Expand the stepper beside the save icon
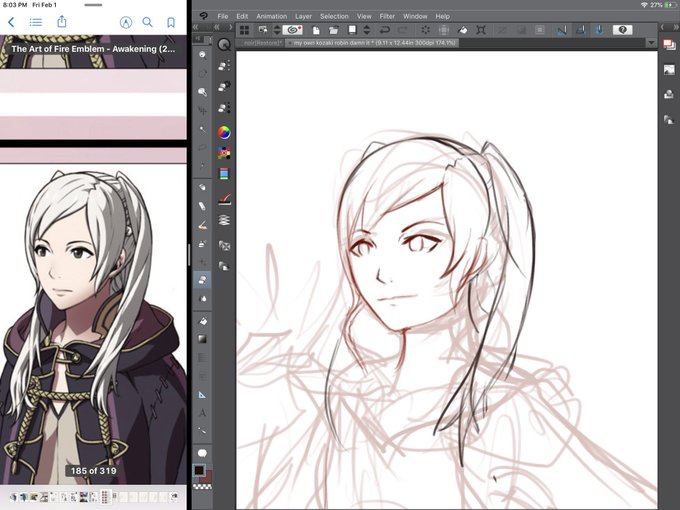Viewport: 680px width, 510px height. pyautogui.click(x=367, y=30)
